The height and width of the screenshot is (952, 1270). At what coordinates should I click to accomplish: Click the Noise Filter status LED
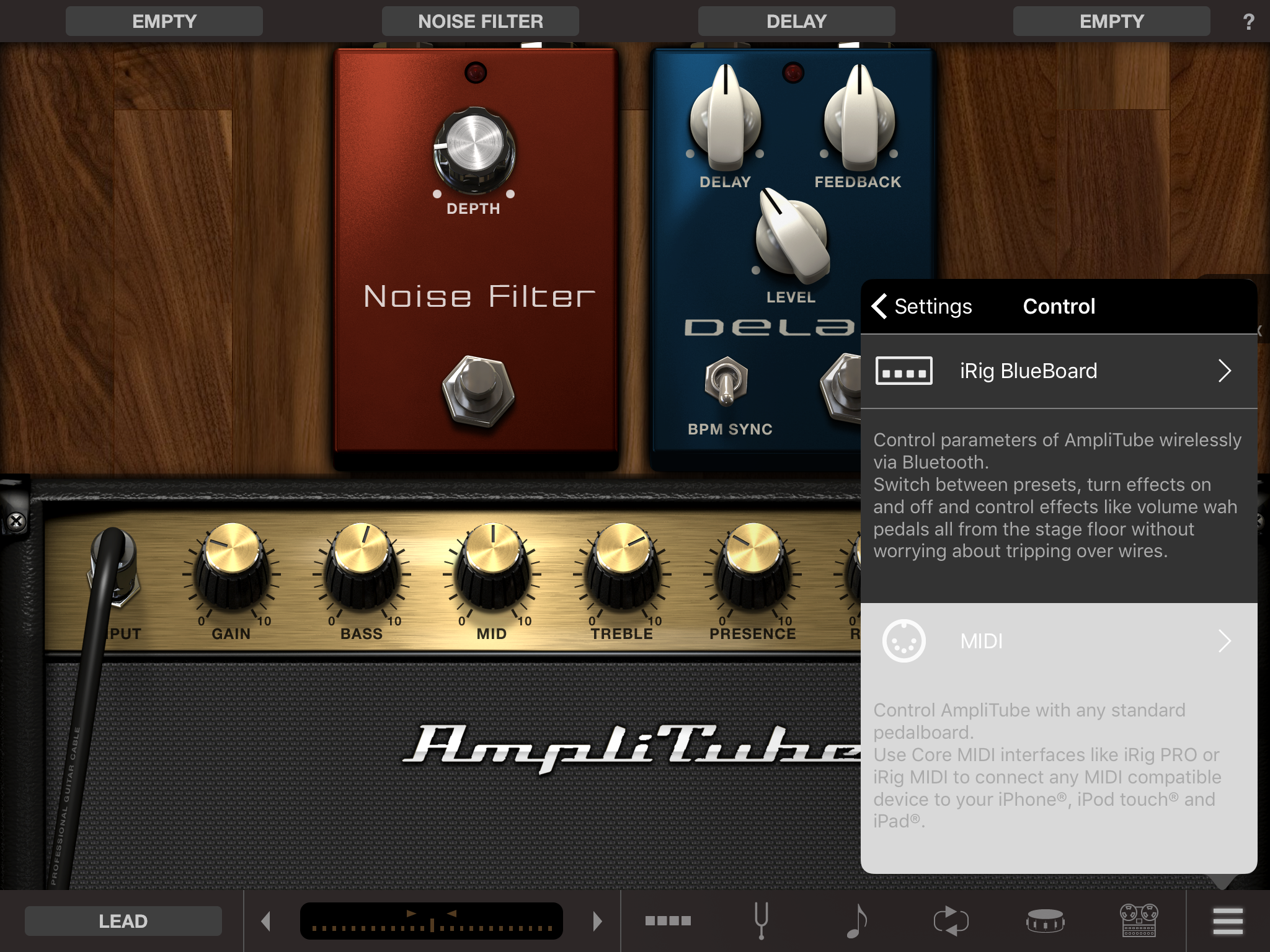476,73
